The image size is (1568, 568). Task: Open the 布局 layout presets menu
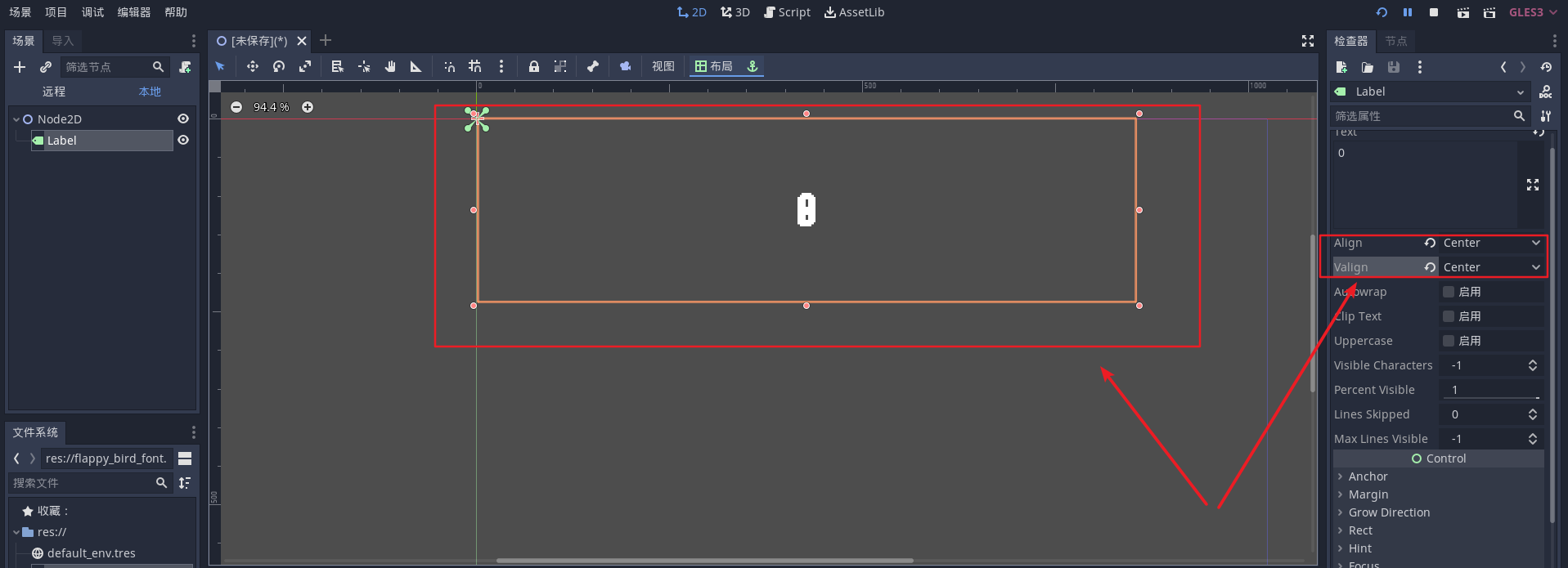[714, 66]
